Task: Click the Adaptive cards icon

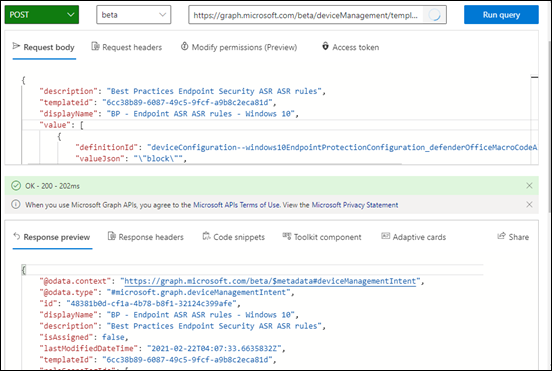Action: [x=385, y=236]
